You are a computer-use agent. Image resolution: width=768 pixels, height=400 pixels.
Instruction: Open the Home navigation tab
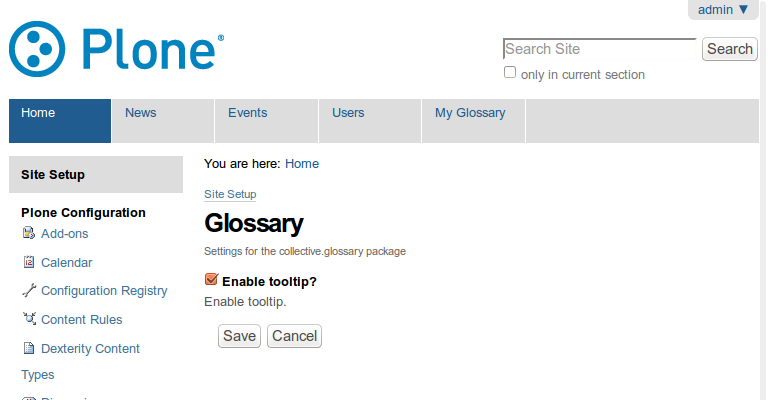tap(60, 121)
